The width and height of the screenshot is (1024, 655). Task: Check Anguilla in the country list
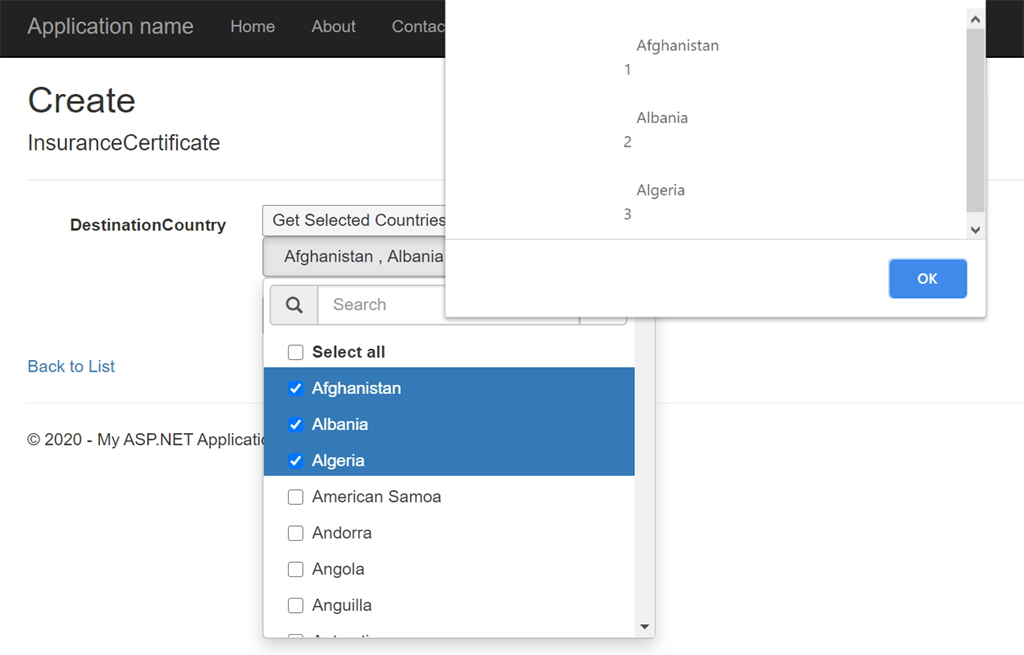tap(295, 604)
